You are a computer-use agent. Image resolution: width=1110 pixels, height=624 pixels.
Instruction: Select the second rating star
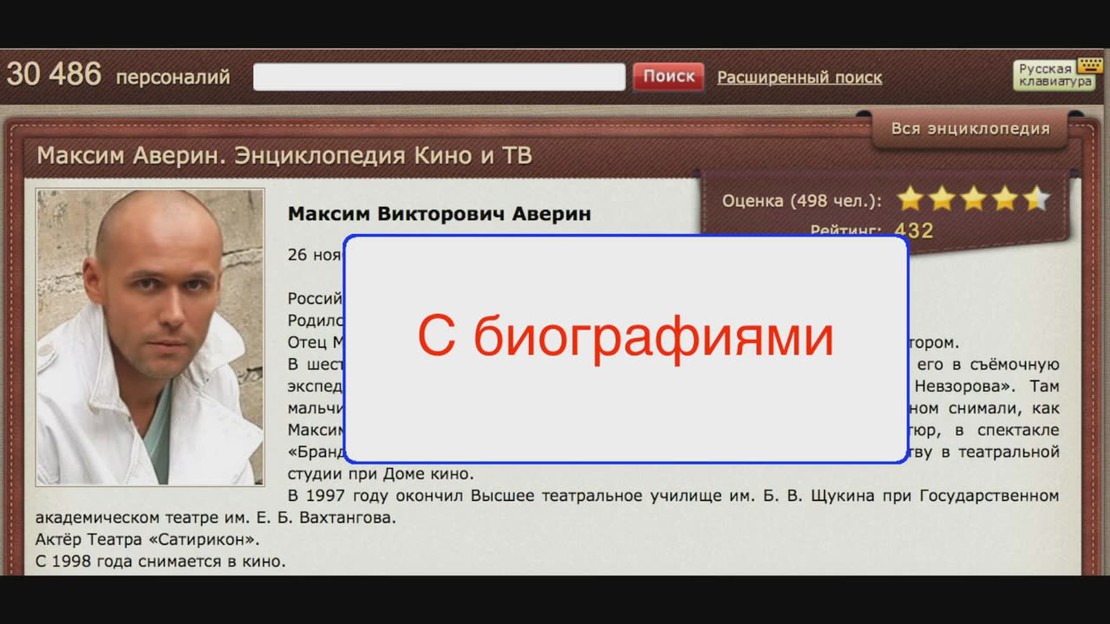[x=942, y=199]
